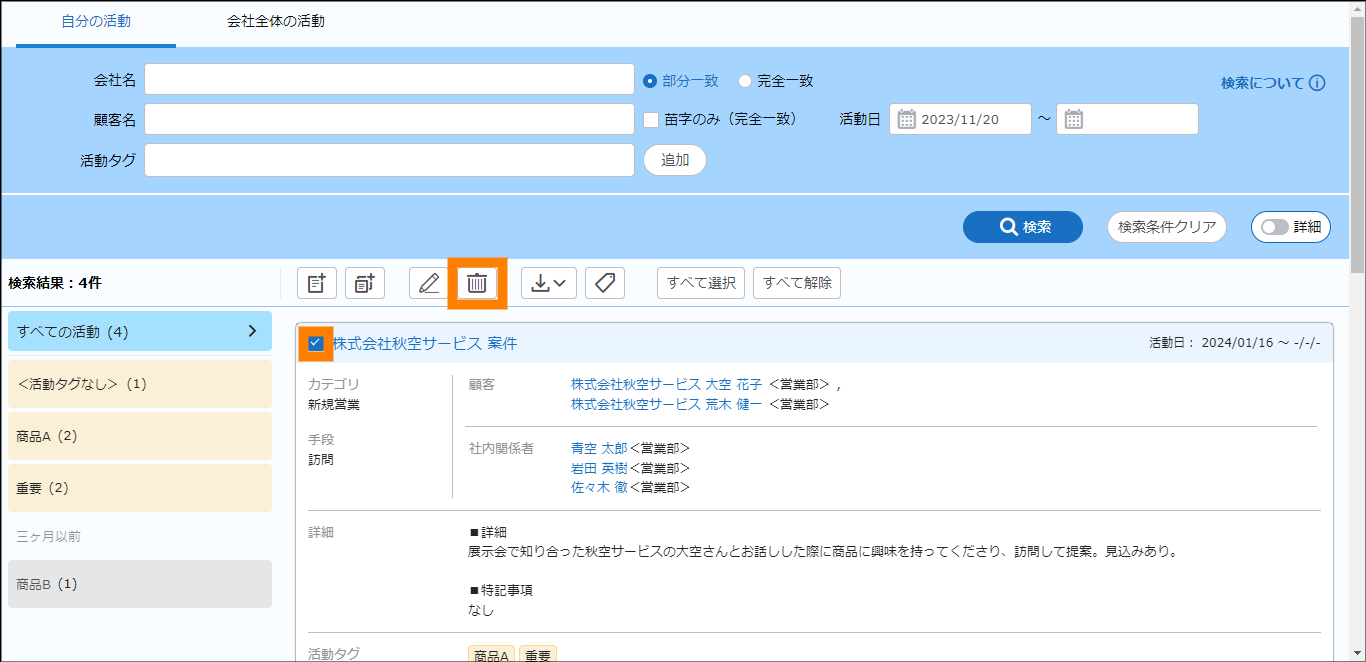Click the bulk add activities icon

tap(365, 283)
